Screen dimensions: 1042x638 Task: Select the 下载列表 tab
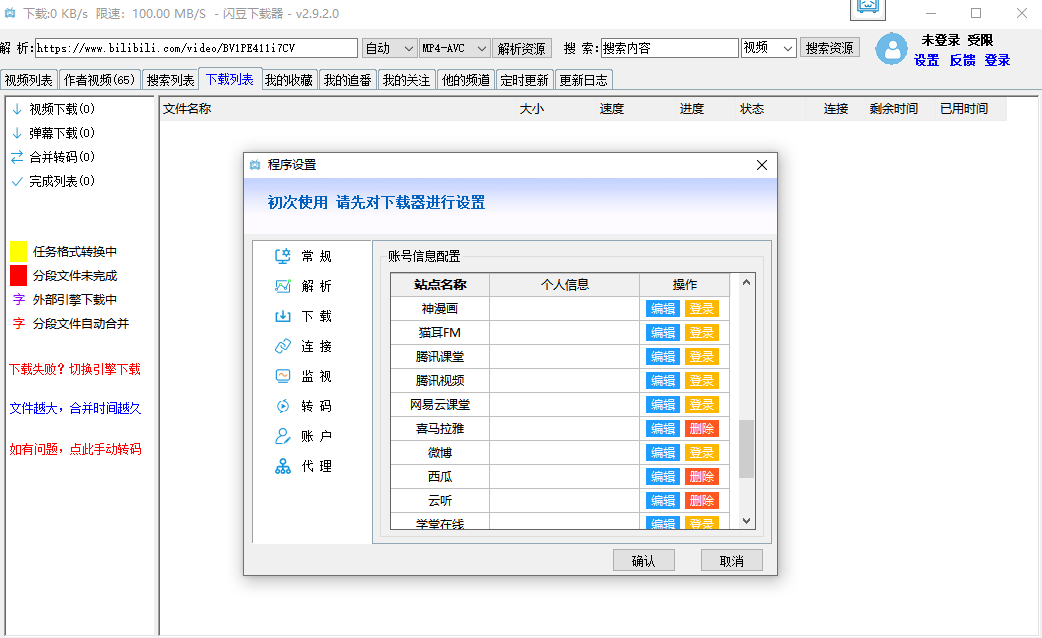tap(230, 79)
